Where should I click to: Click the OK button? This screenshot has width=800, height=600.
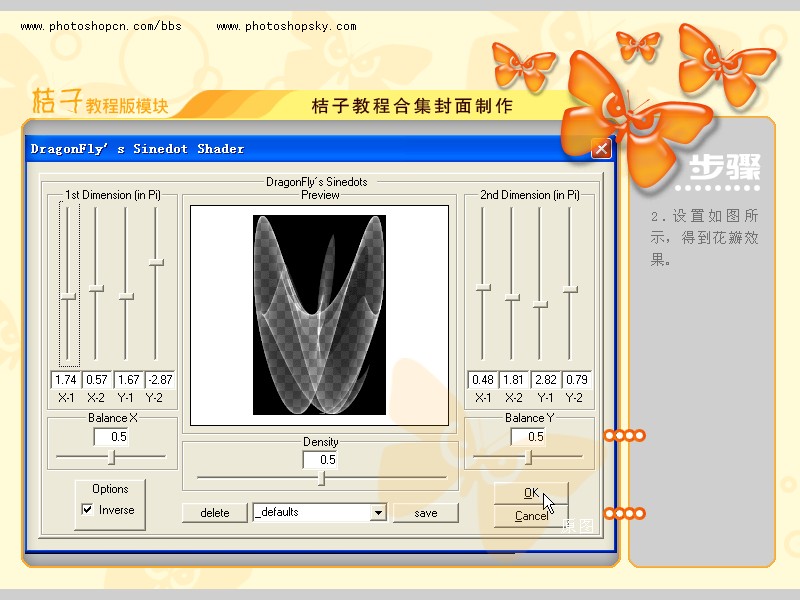pos(531,492)
